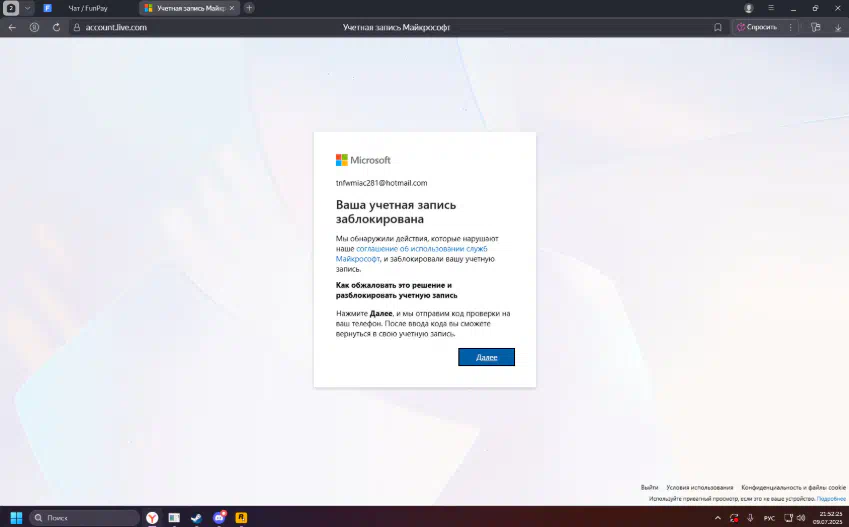
Task: Reload the current page
Action: (x=56, y=27)
